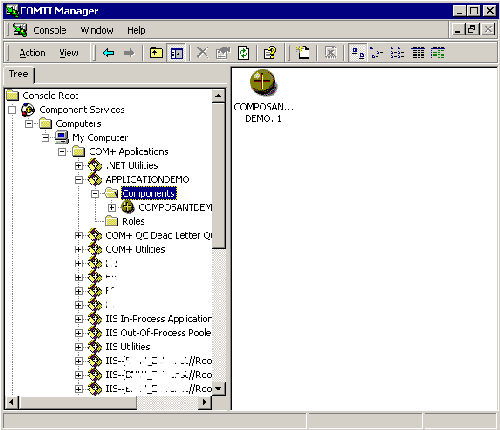
Task: Switch to Status view icon
Action: tap(437, 53)
